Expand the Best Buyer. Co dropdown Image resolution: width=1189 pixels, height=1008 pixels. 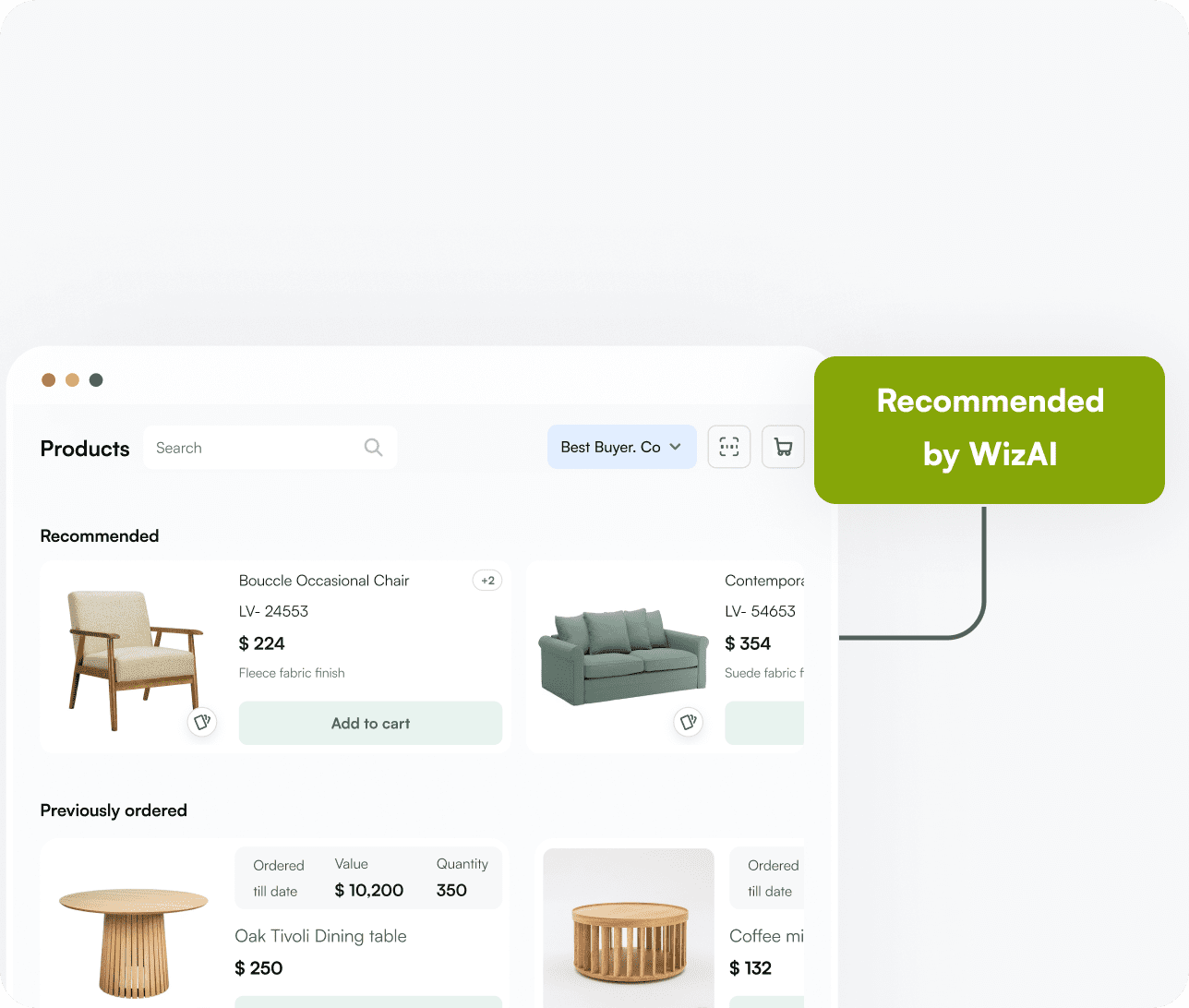tap(622, 447)
